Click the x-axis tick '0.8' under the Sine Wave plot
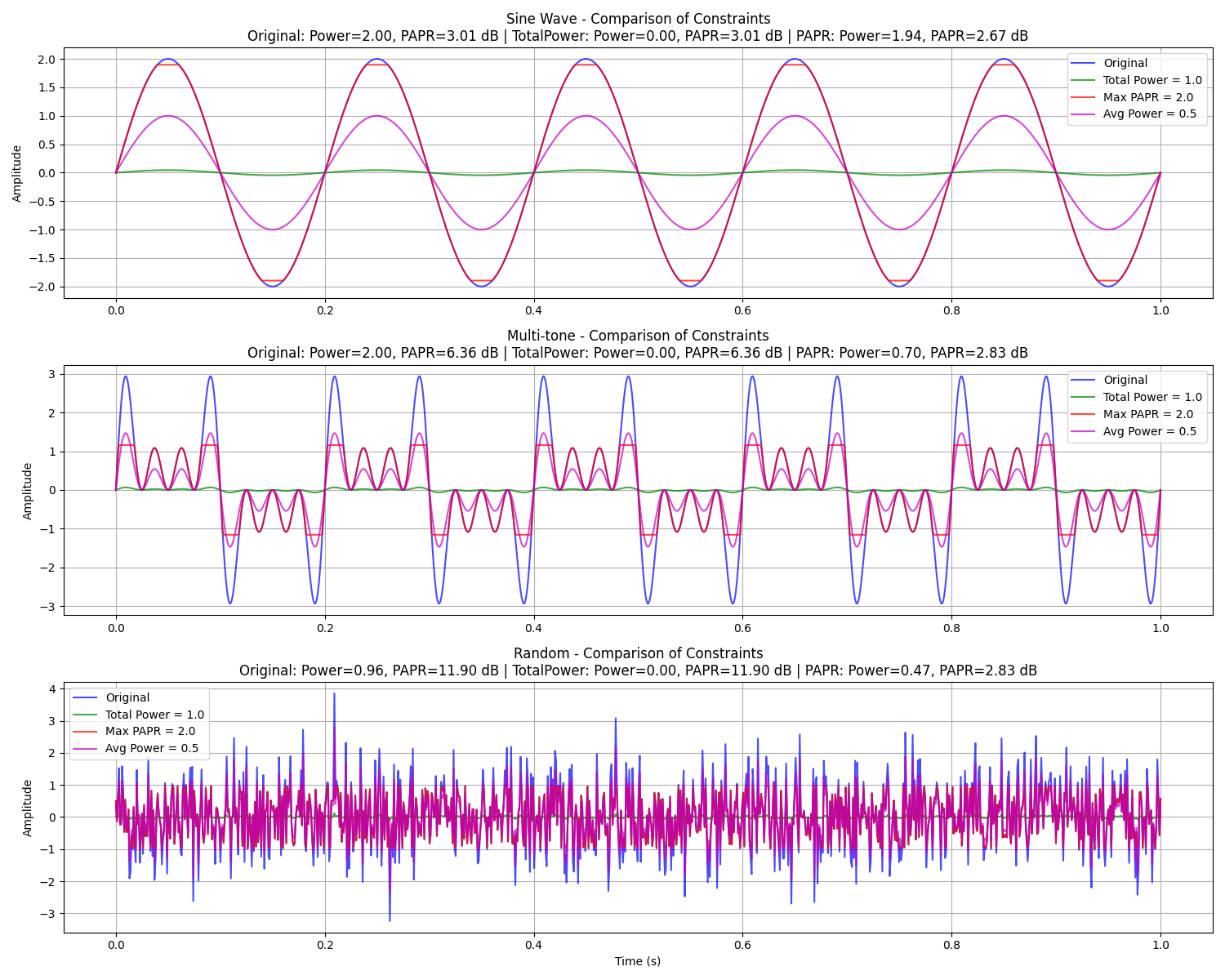 click(x=951, y=311)
